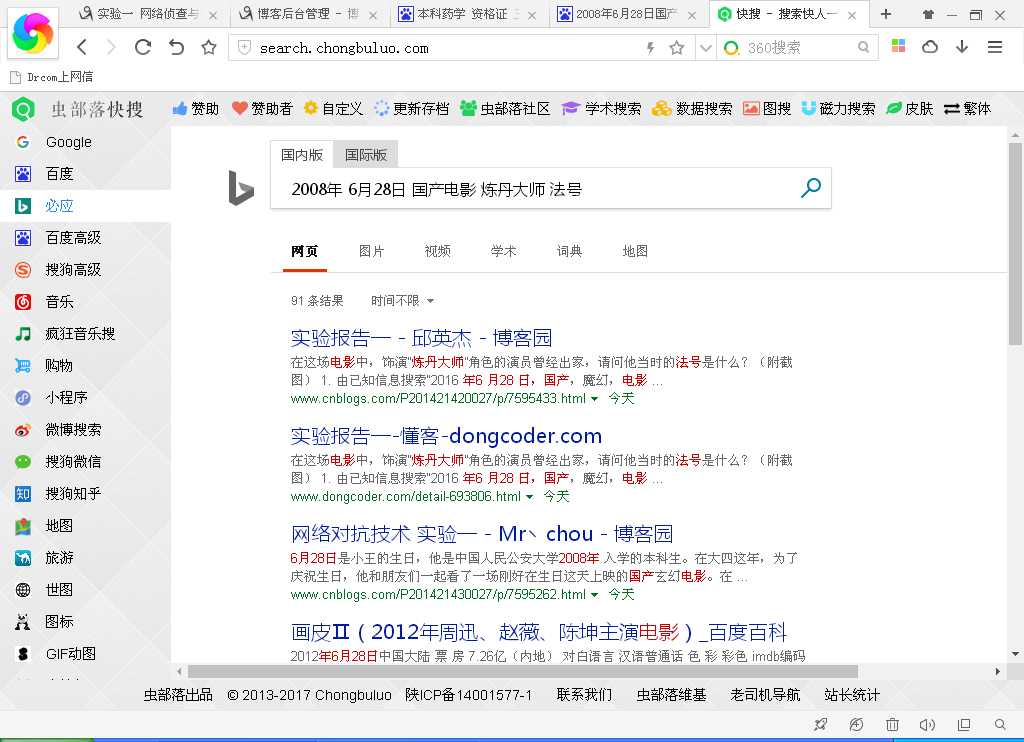Click the 赞助 thumbs-up link

[x=195, y=108]
